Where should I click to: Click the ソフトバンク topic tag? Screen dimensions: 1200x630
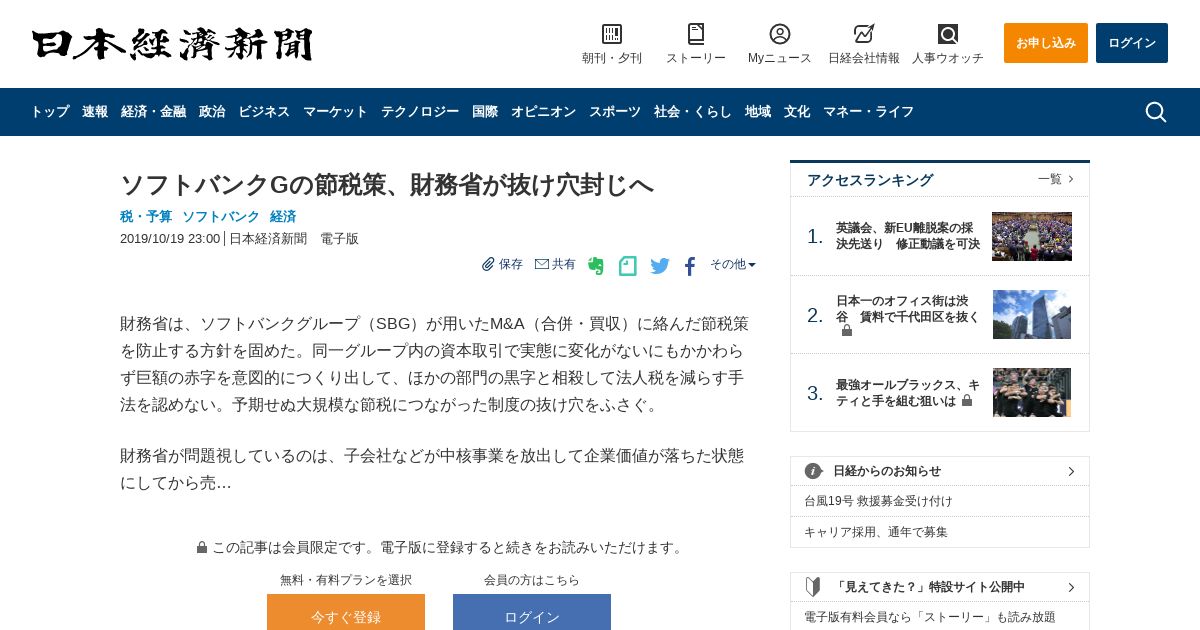click(x=221, y=216)
